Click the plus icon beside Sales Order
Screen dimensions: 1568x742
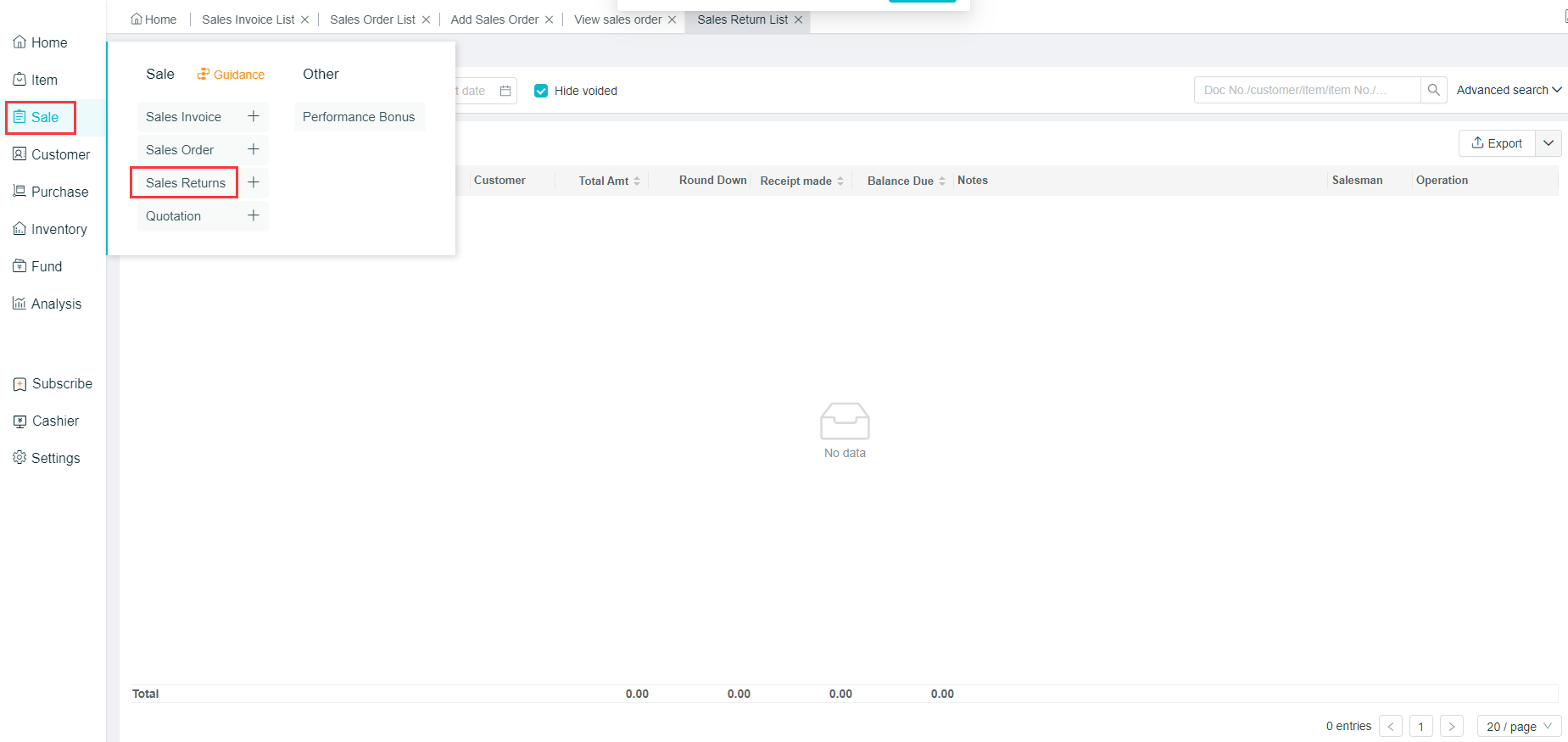(x=253, y=149)
